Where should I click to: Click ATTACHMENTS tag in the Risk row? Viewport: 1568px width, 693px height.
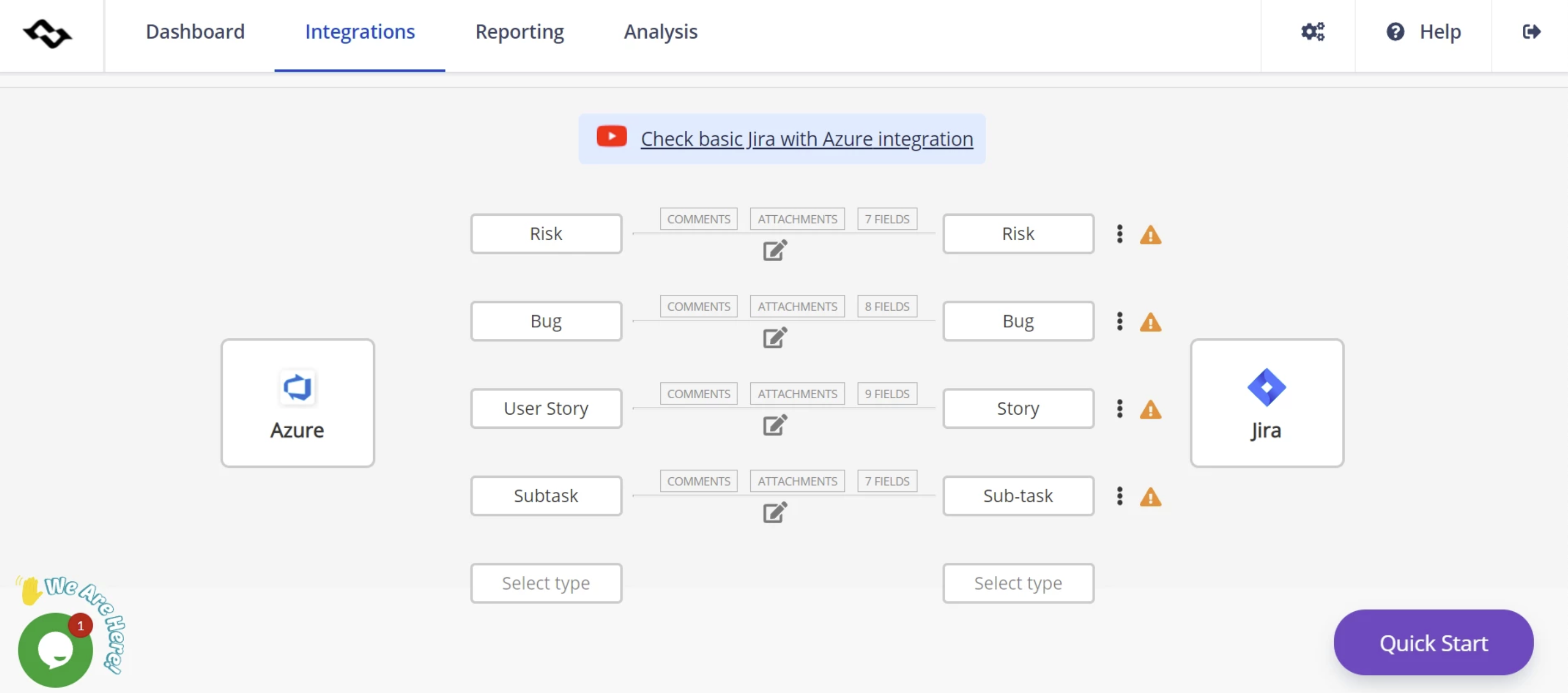[798, 219]
